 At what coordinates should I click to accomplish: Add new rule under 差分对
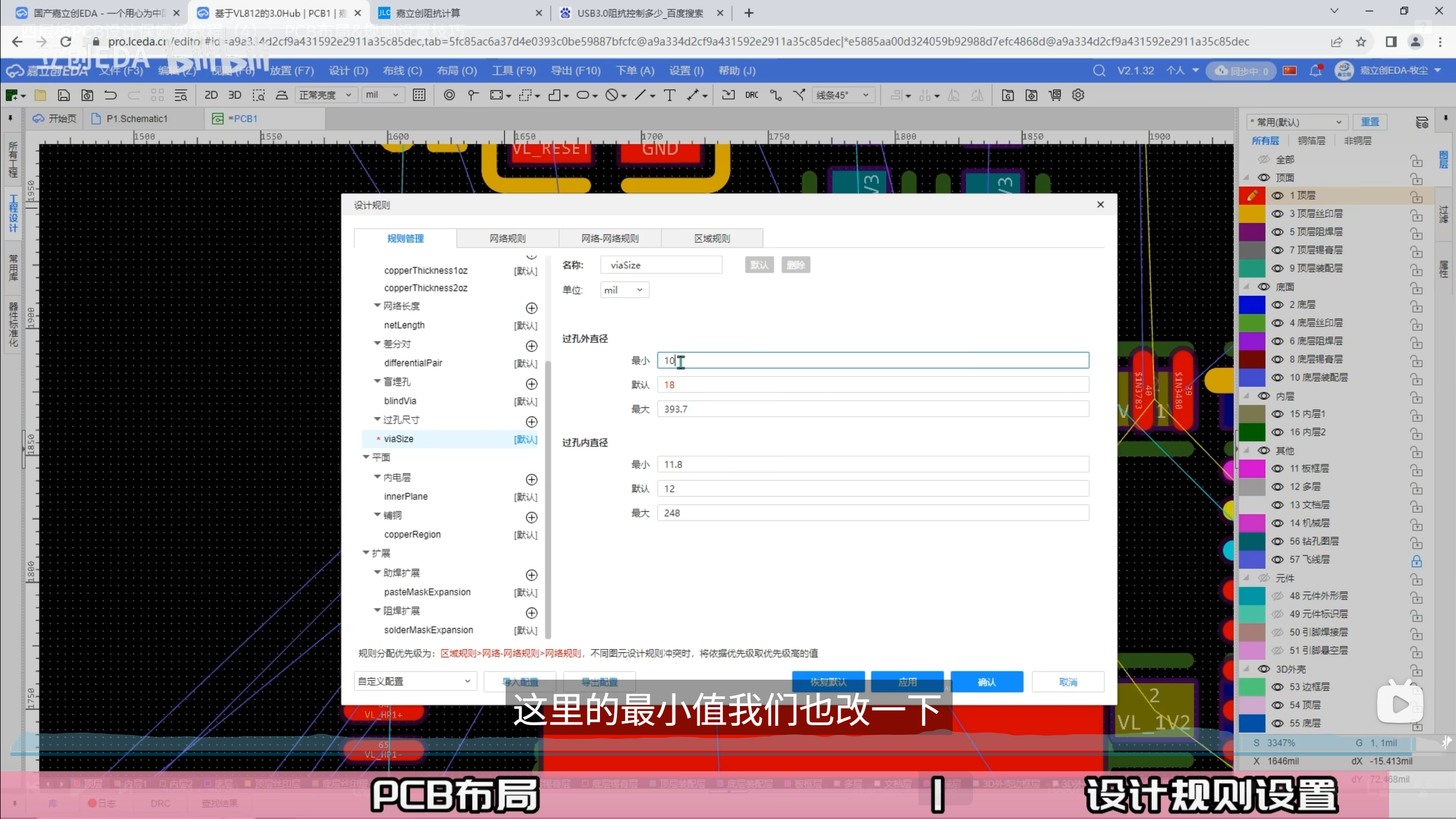pos(531,346)
